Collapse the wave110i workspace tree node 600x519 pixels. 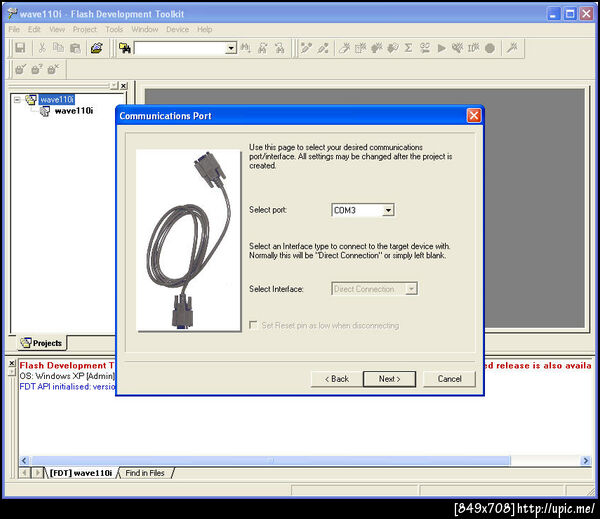(x=17, y=100)
